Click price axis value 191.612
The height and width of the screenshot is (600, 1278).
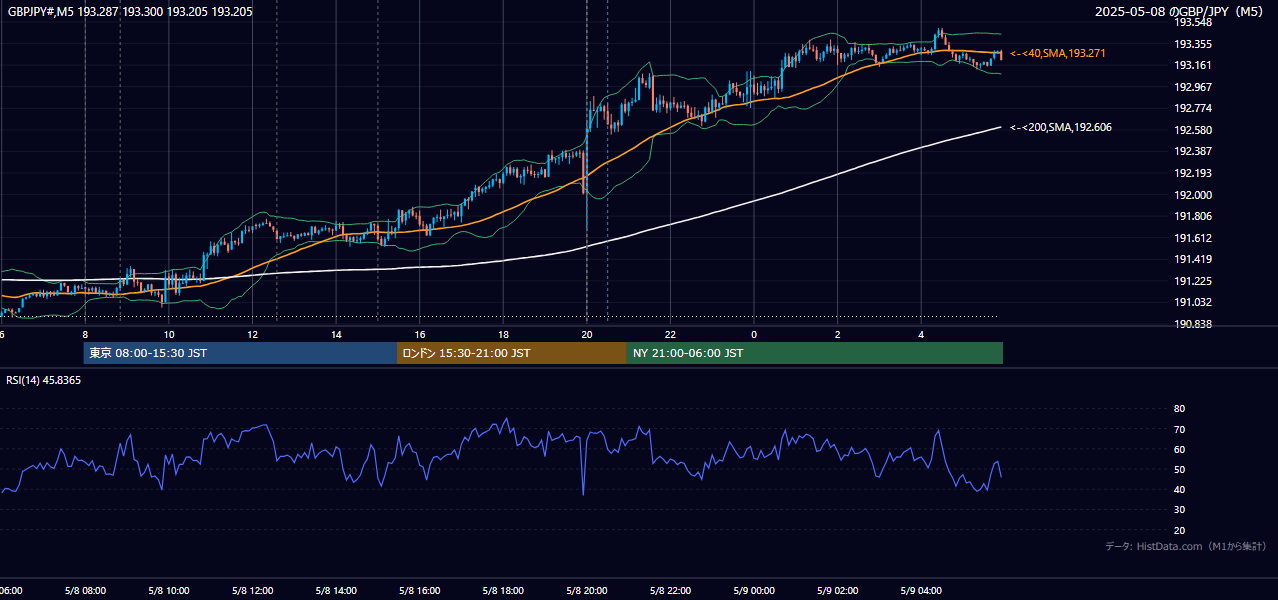(x=1192, y=238)
